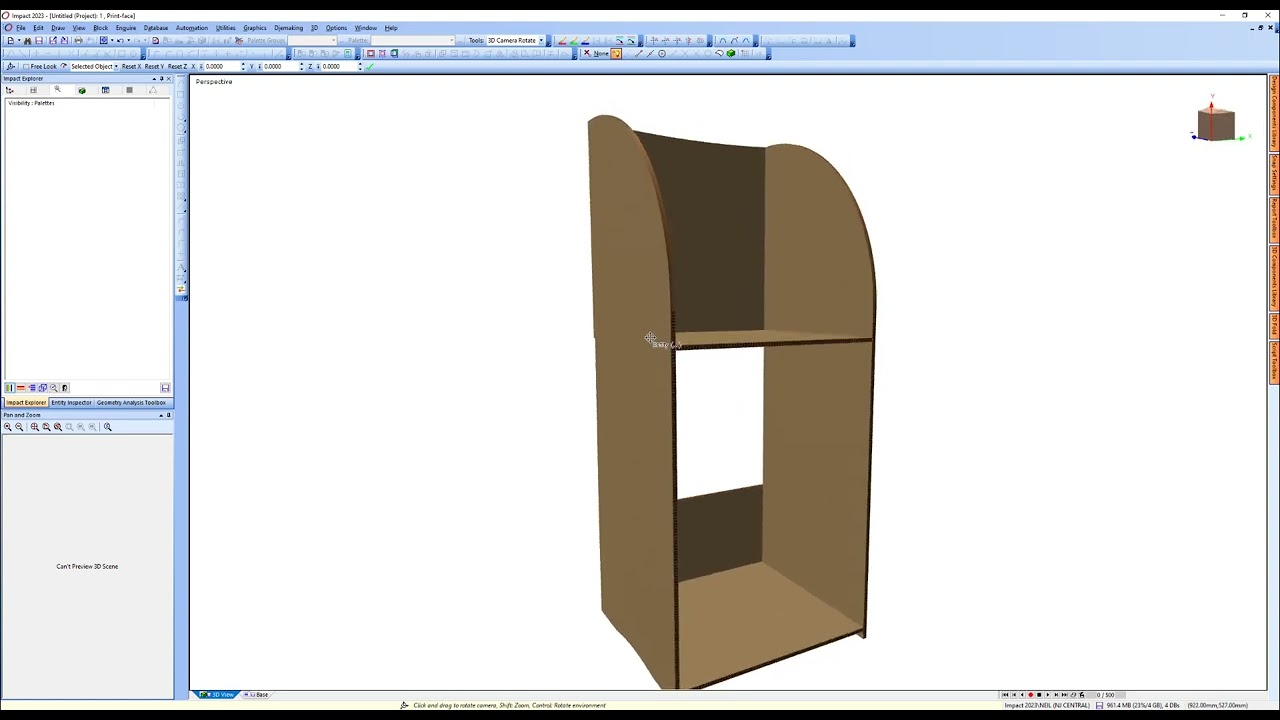Click the table icon in Impact Explorer toolbar

tap(105, 90)
